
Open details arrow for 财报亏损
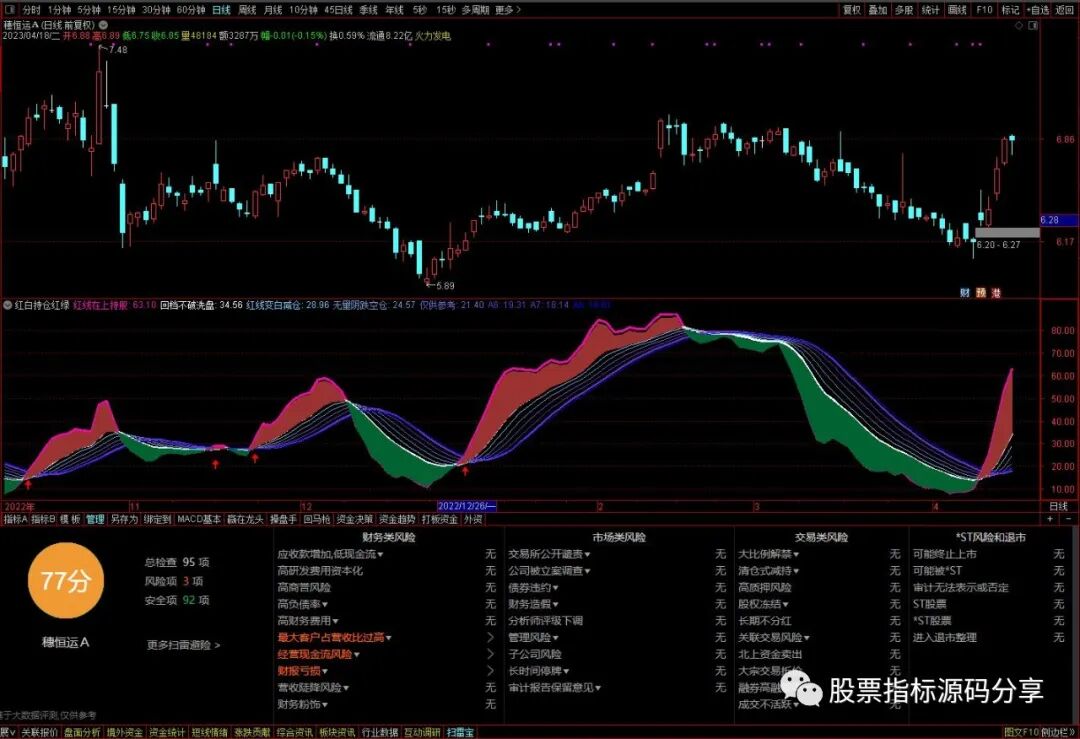click(x=490, y=671)
